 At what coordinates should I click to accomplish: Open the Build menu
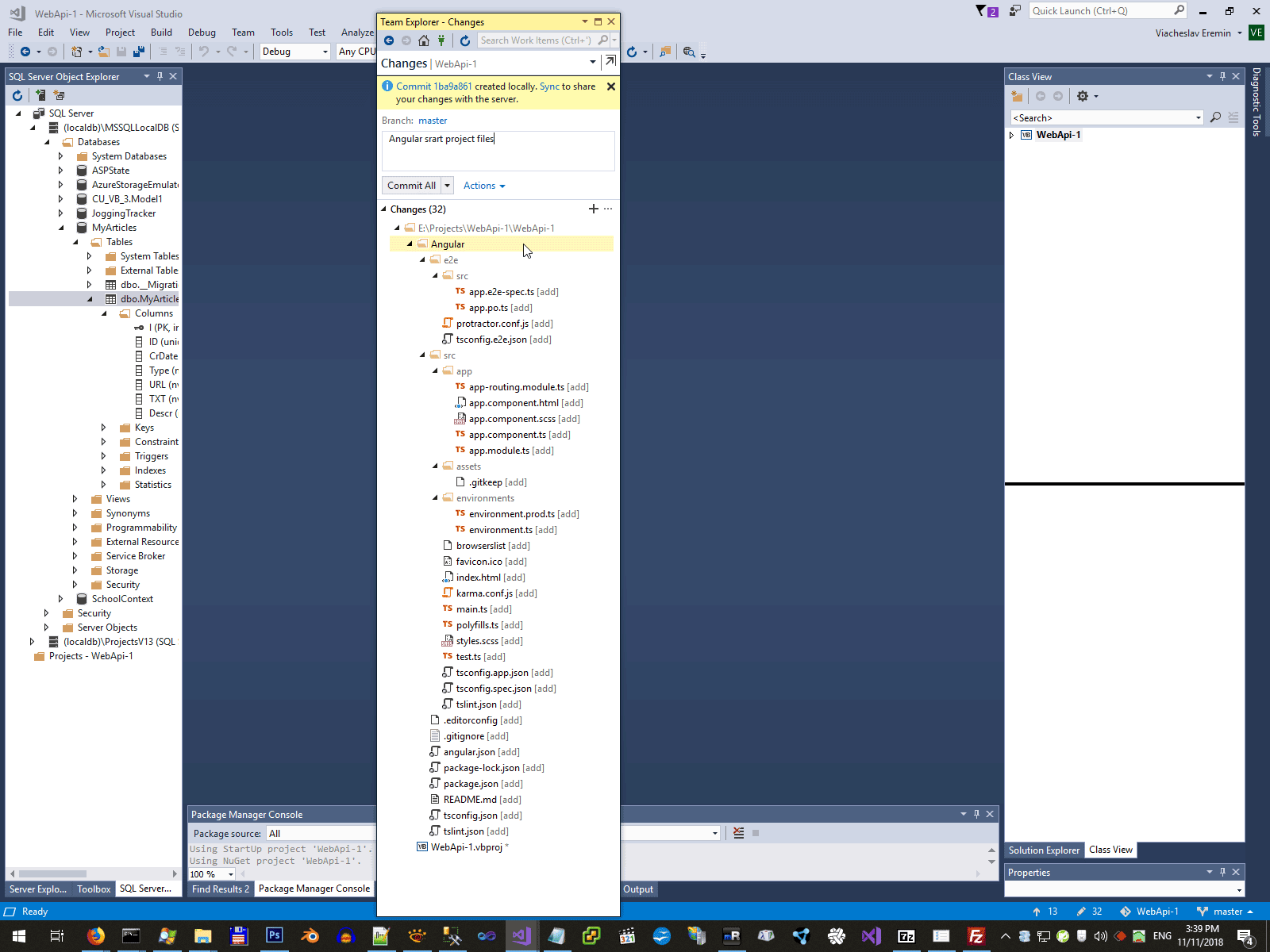[161, 33]
